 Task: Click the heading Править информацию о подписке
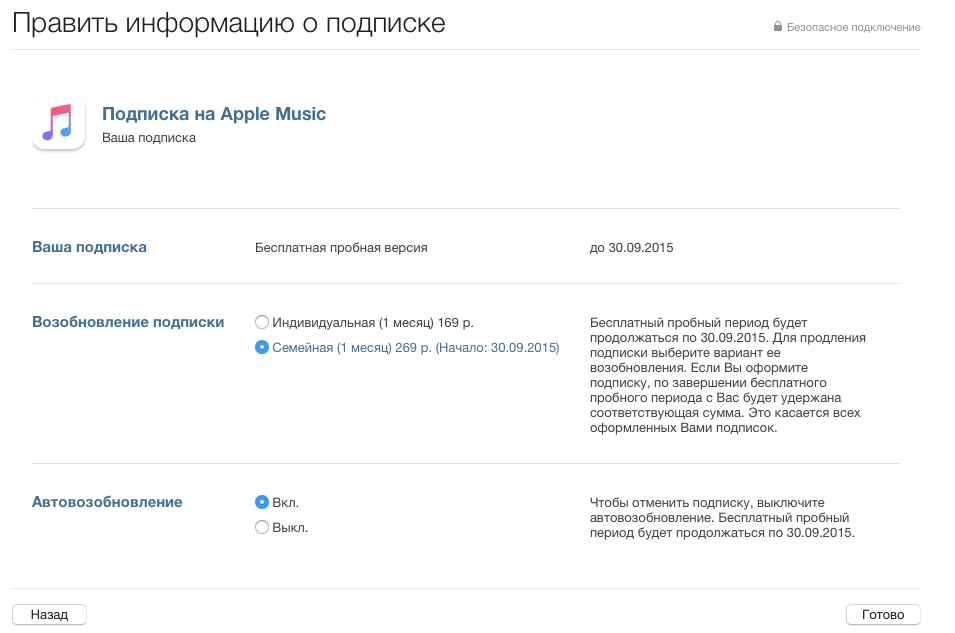point(229,24)
